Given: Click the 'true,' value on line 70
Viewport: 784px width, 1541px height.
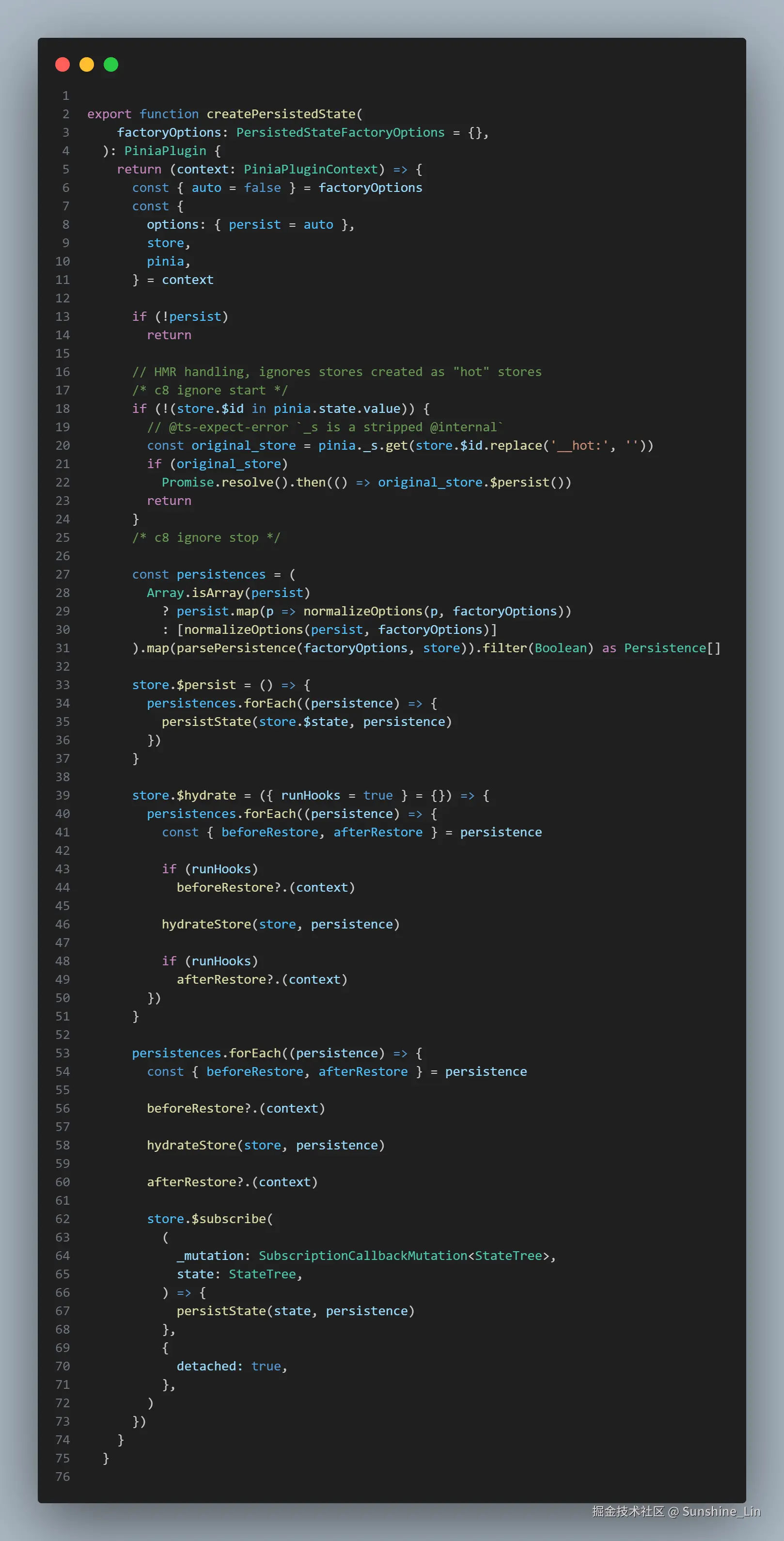Looking at the screenshot, I should (x=270, y=1367).
